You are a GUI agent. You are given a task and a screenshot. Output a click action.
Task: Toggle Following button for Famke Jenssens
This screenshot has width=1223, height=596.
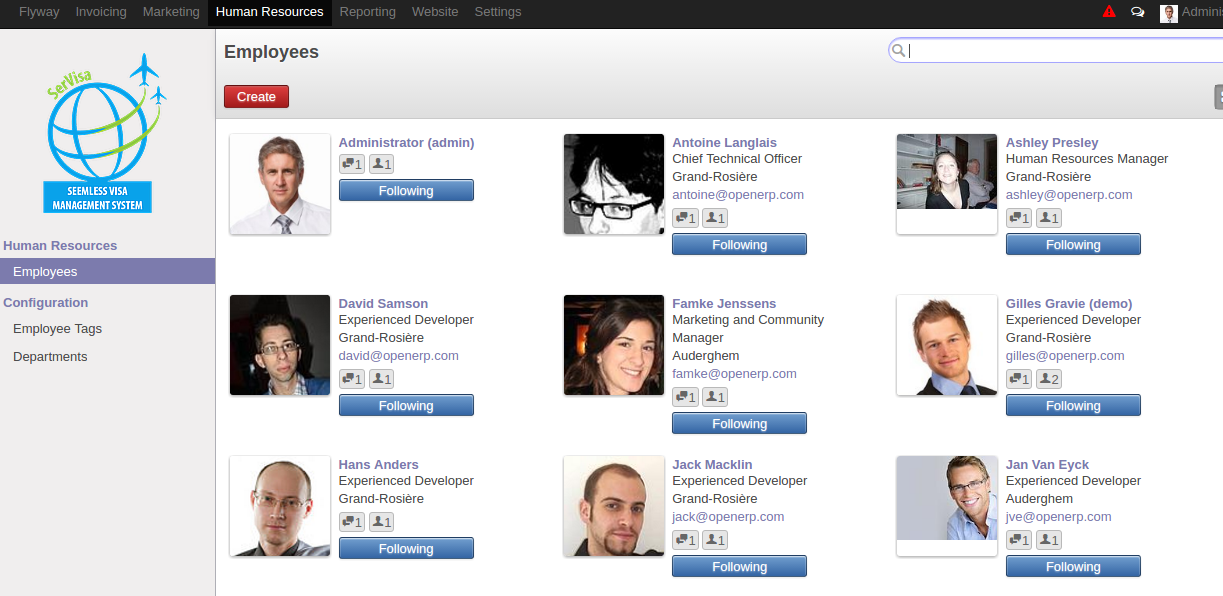coord(739,424)
